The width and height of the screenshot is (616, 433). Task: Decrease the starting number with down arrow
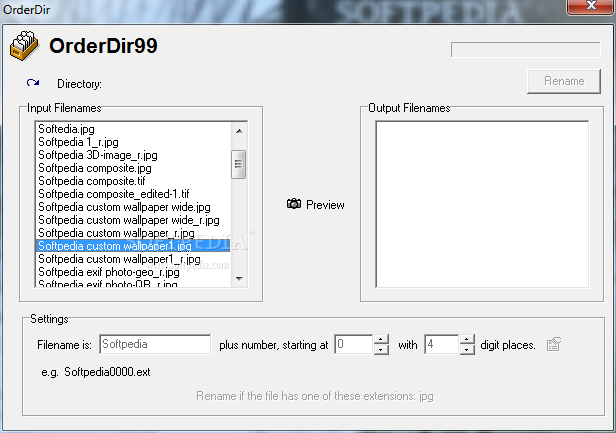(381, 349)
